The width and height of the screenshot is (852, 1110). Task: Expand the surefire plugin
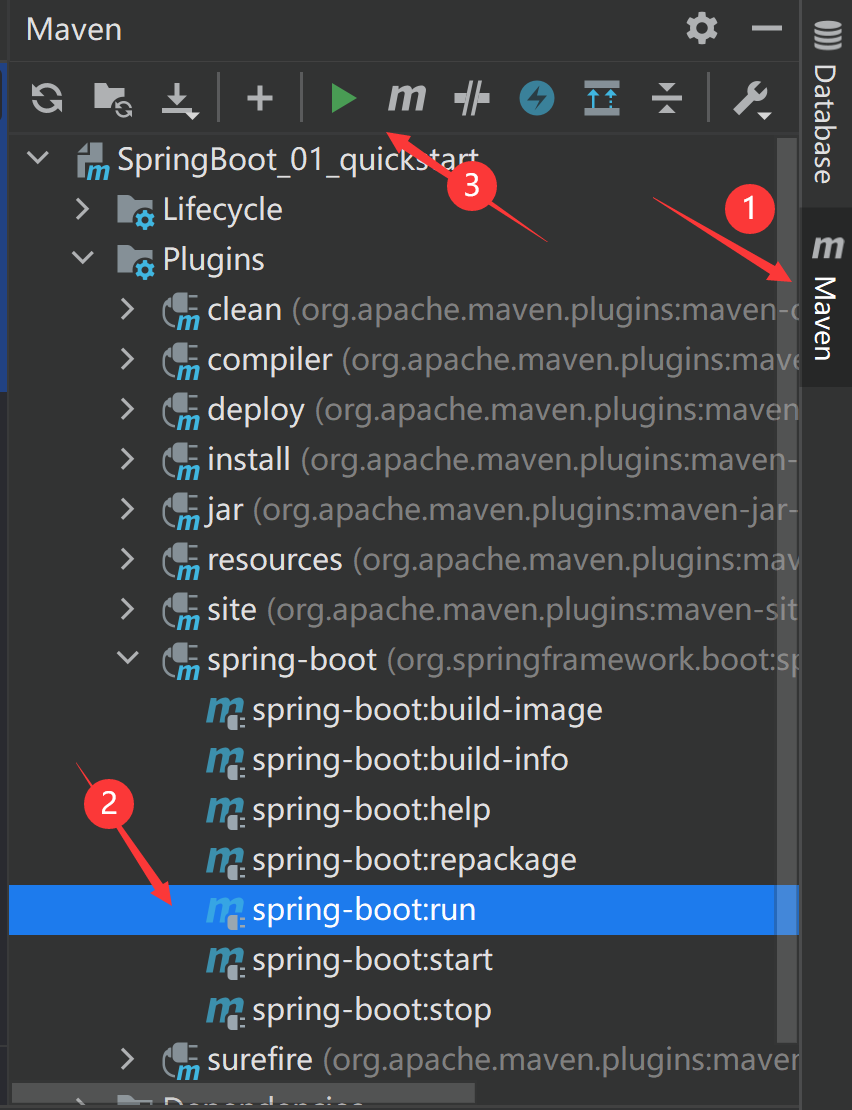127,1059
